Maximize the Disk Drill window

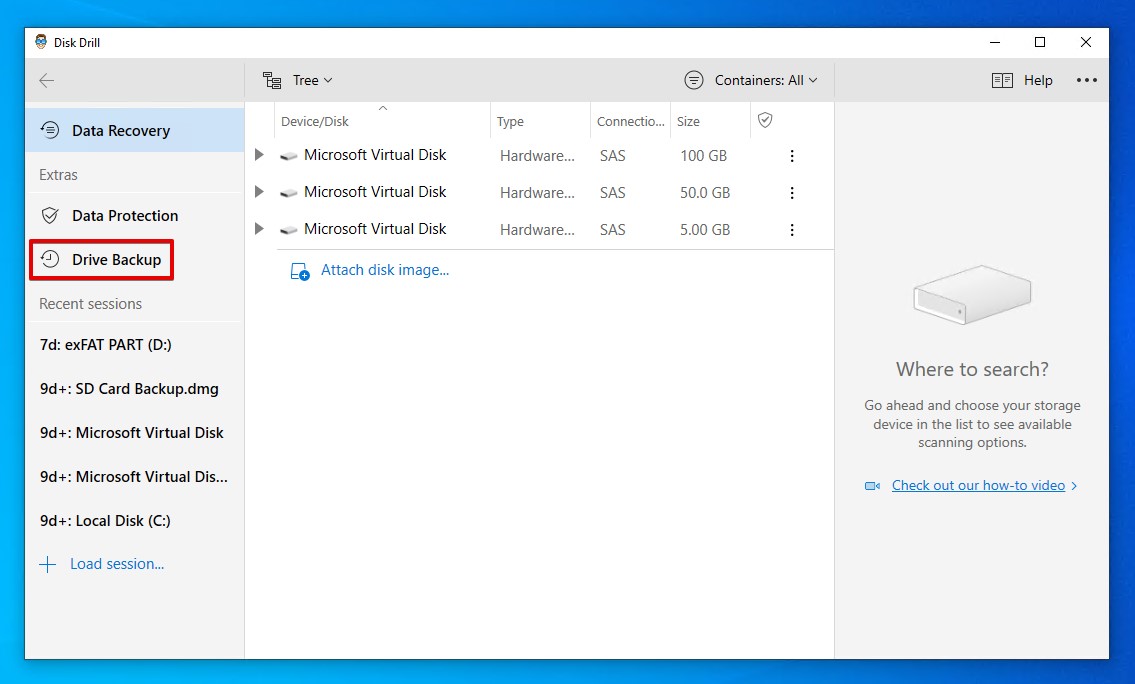[1040, 42]
